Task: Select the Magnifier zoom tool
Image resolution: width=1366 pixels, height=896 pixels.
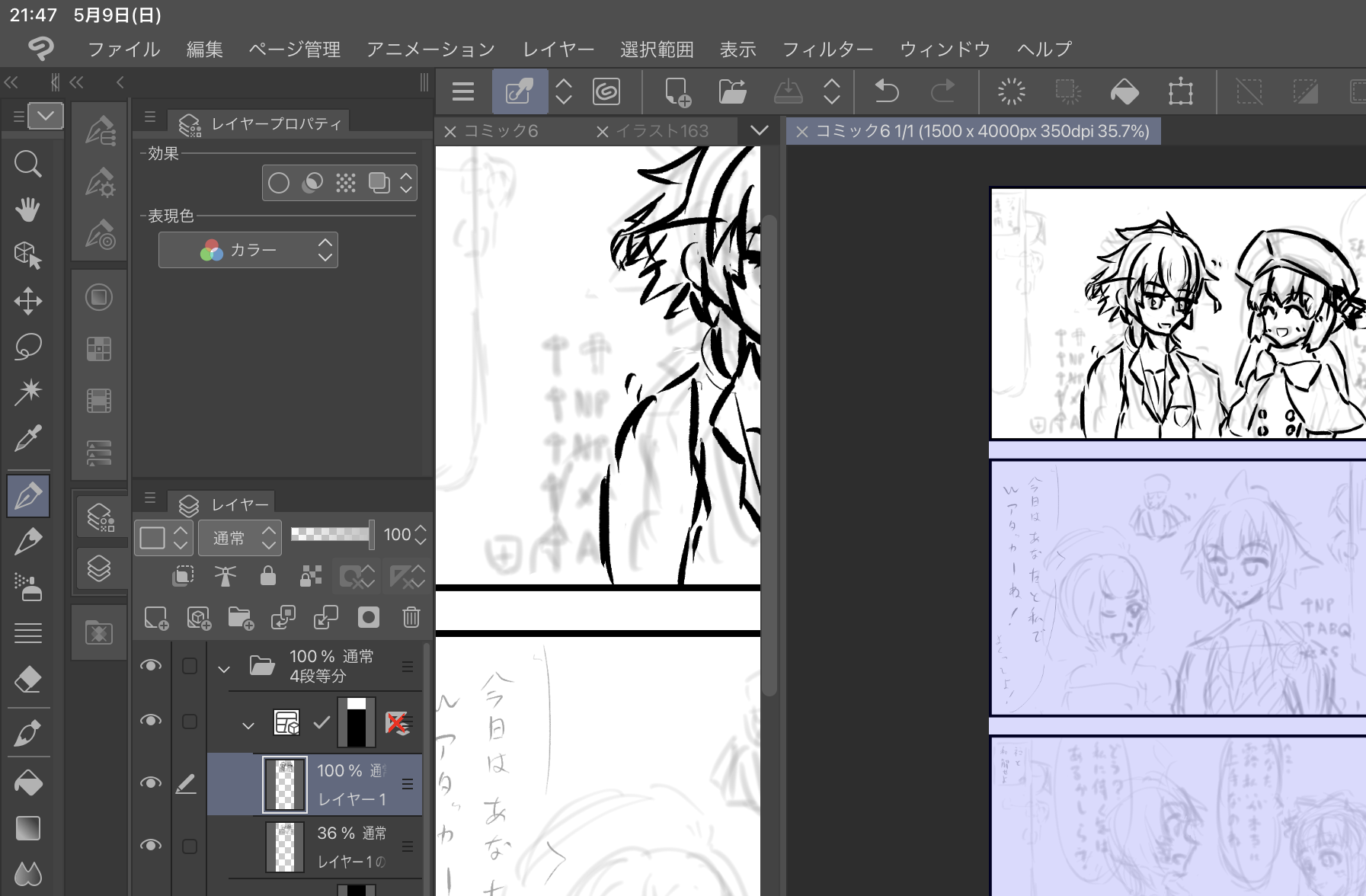Action: 27,164
